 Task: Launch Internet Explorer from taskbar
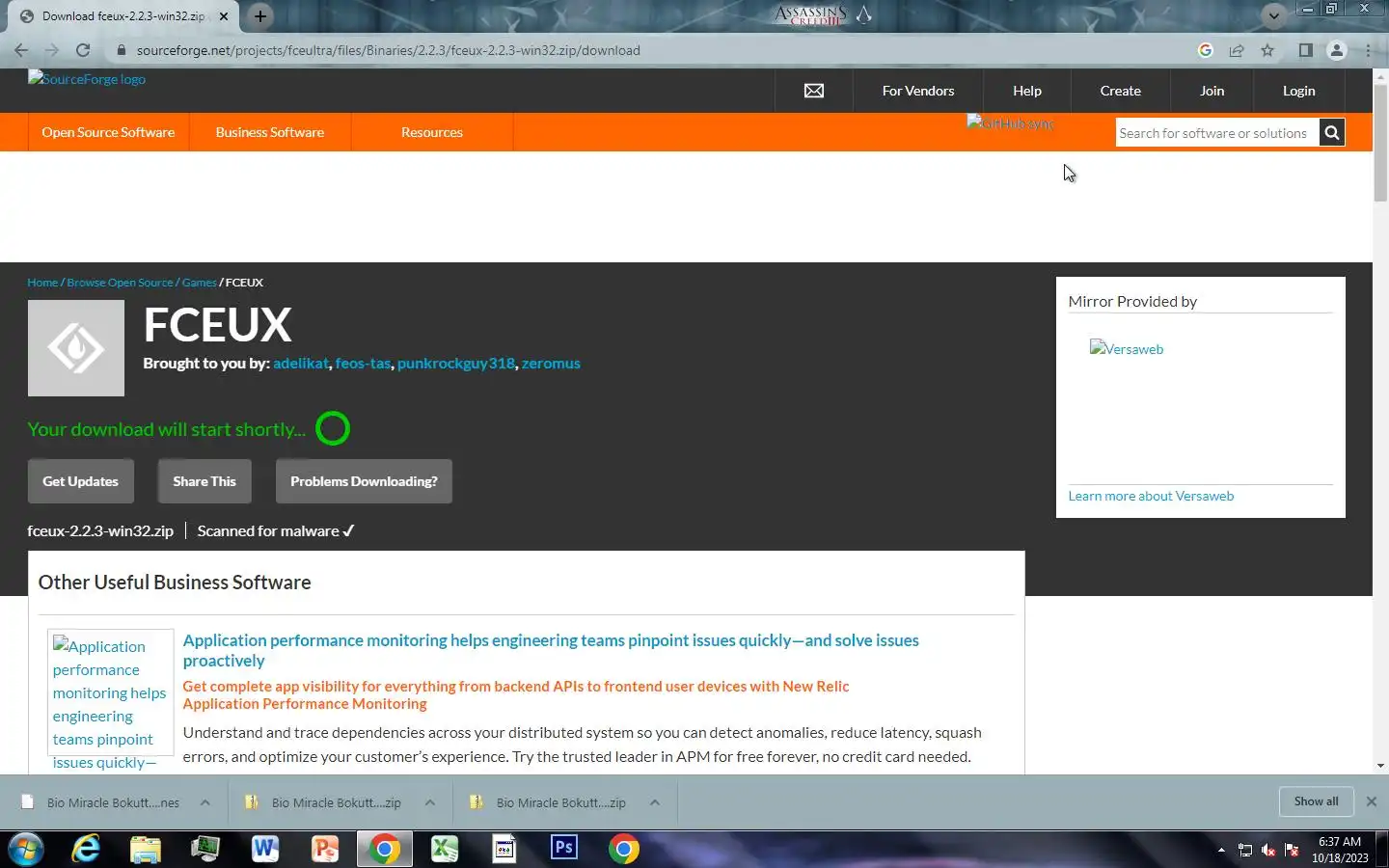pos(86,850)
